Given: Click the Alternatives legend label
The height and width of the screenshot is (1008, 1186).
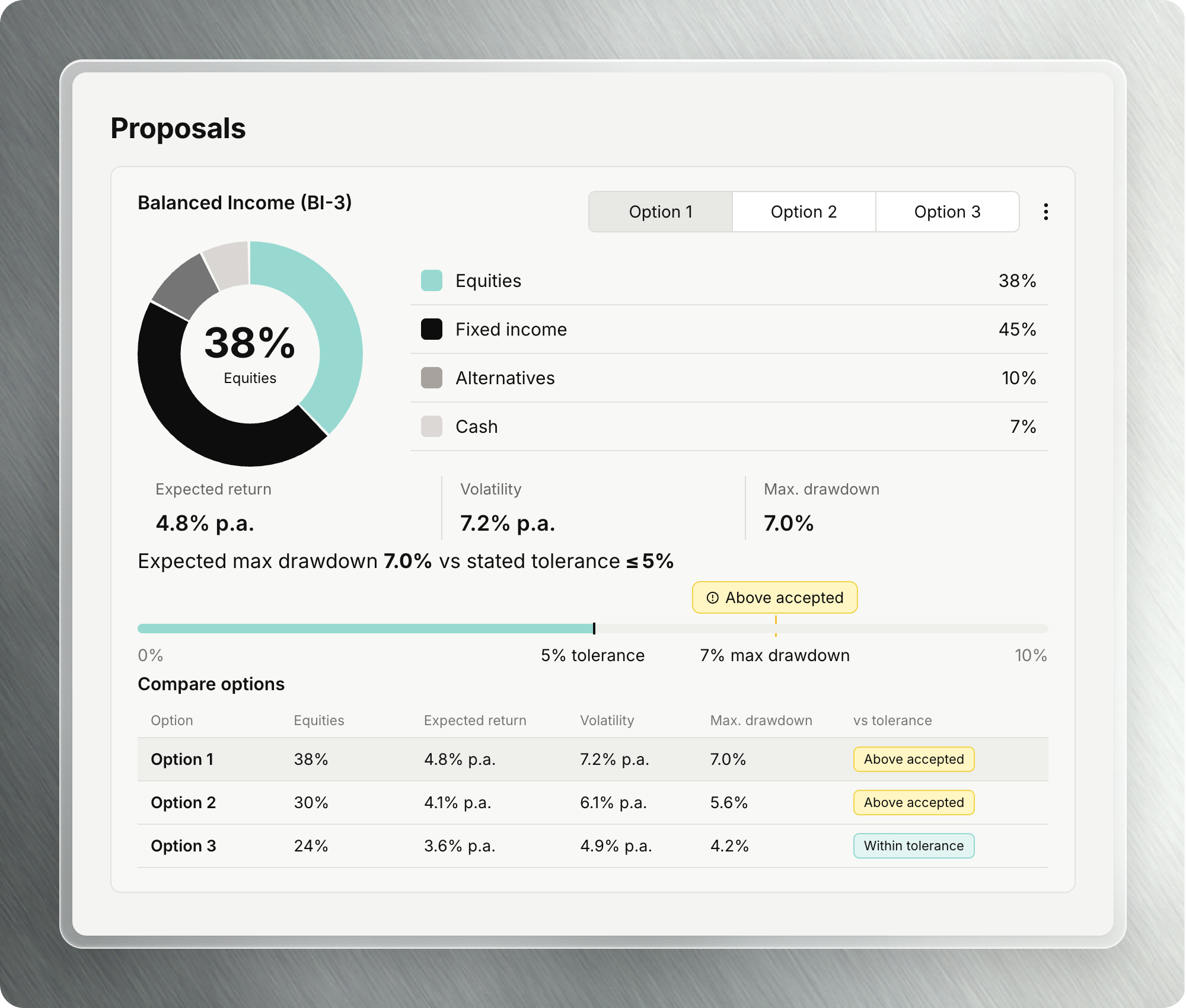Looking at the screenshot, I should (x=505, y=378).
